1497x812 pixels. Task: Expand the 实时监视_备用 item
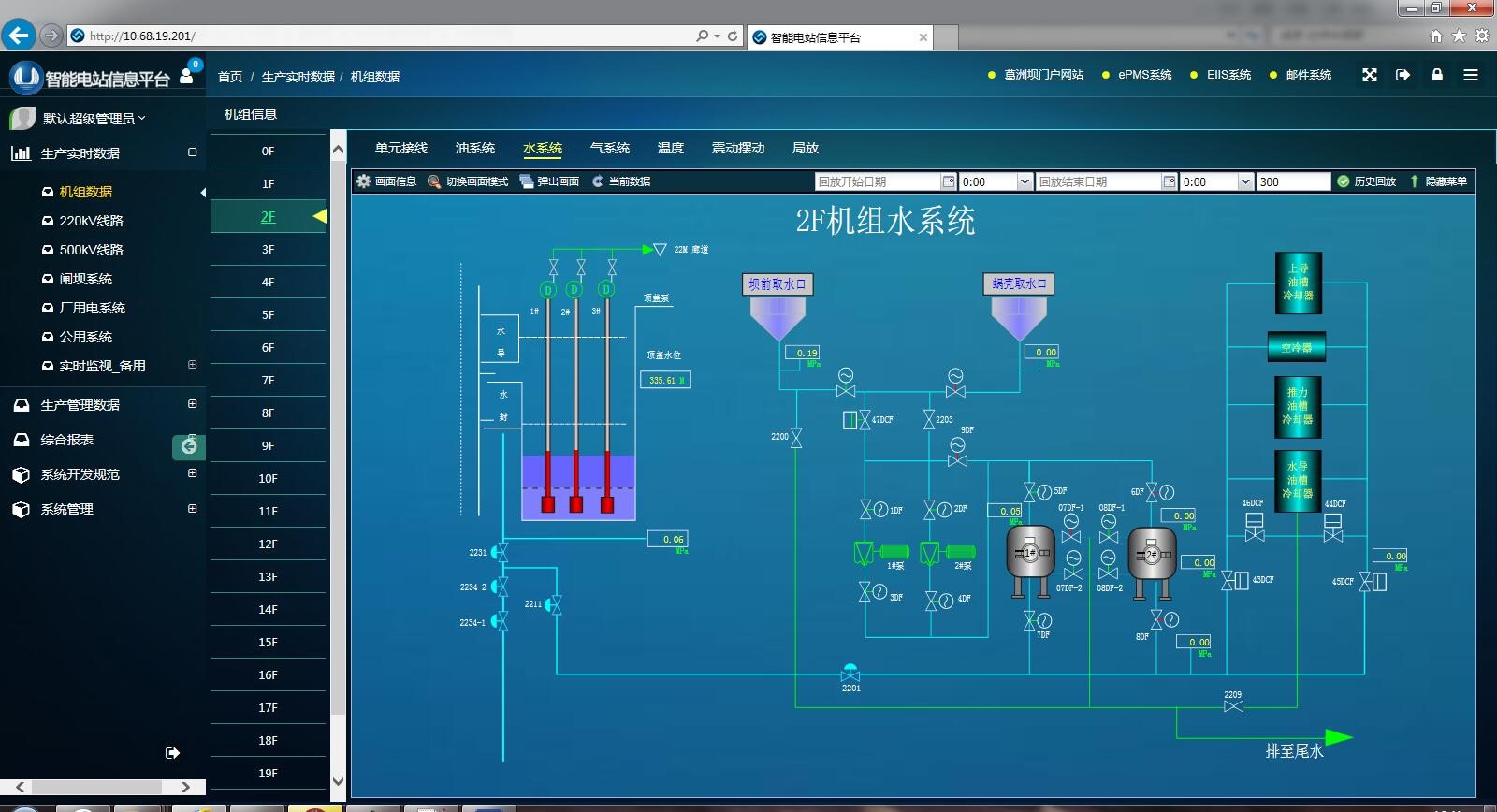(193, 365)
